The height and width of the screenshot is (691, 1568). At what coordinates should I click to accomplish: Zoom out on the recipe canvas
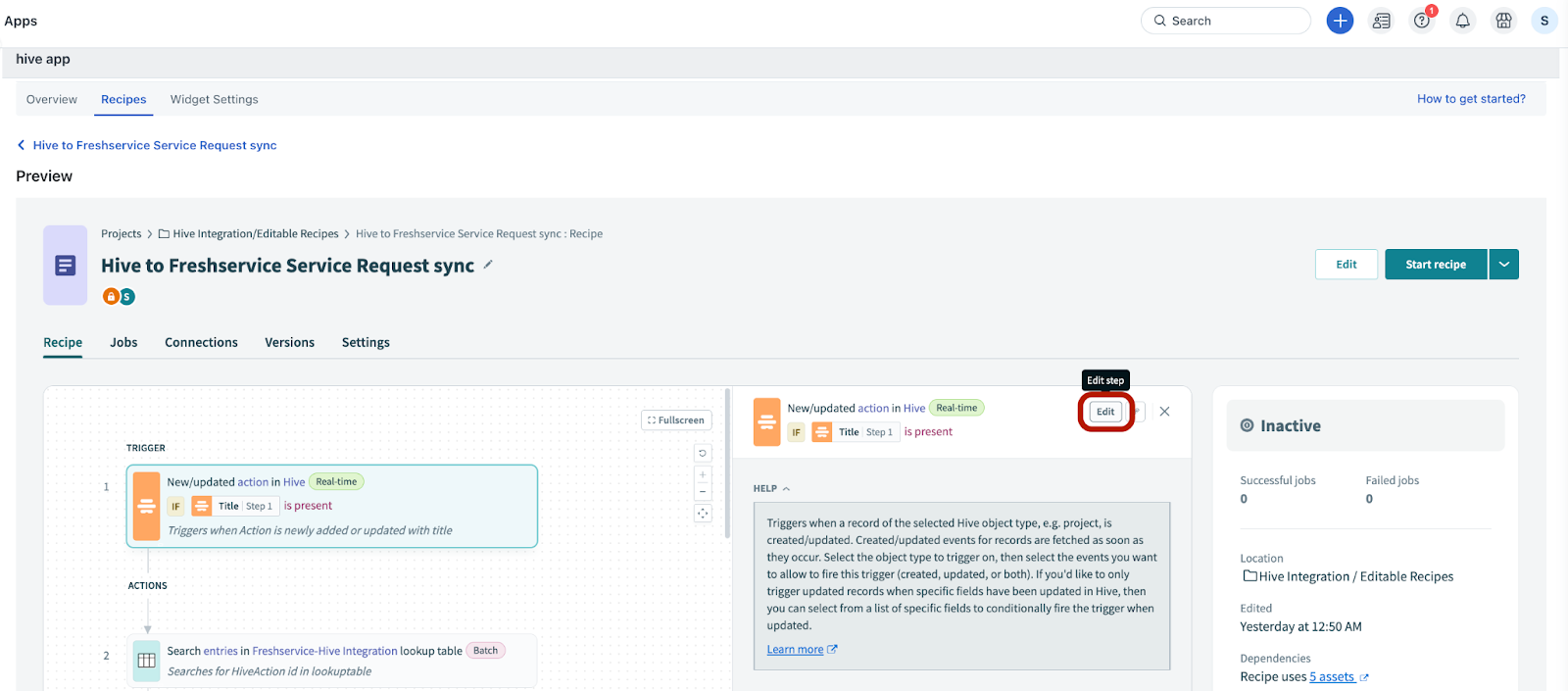(703, 491)
